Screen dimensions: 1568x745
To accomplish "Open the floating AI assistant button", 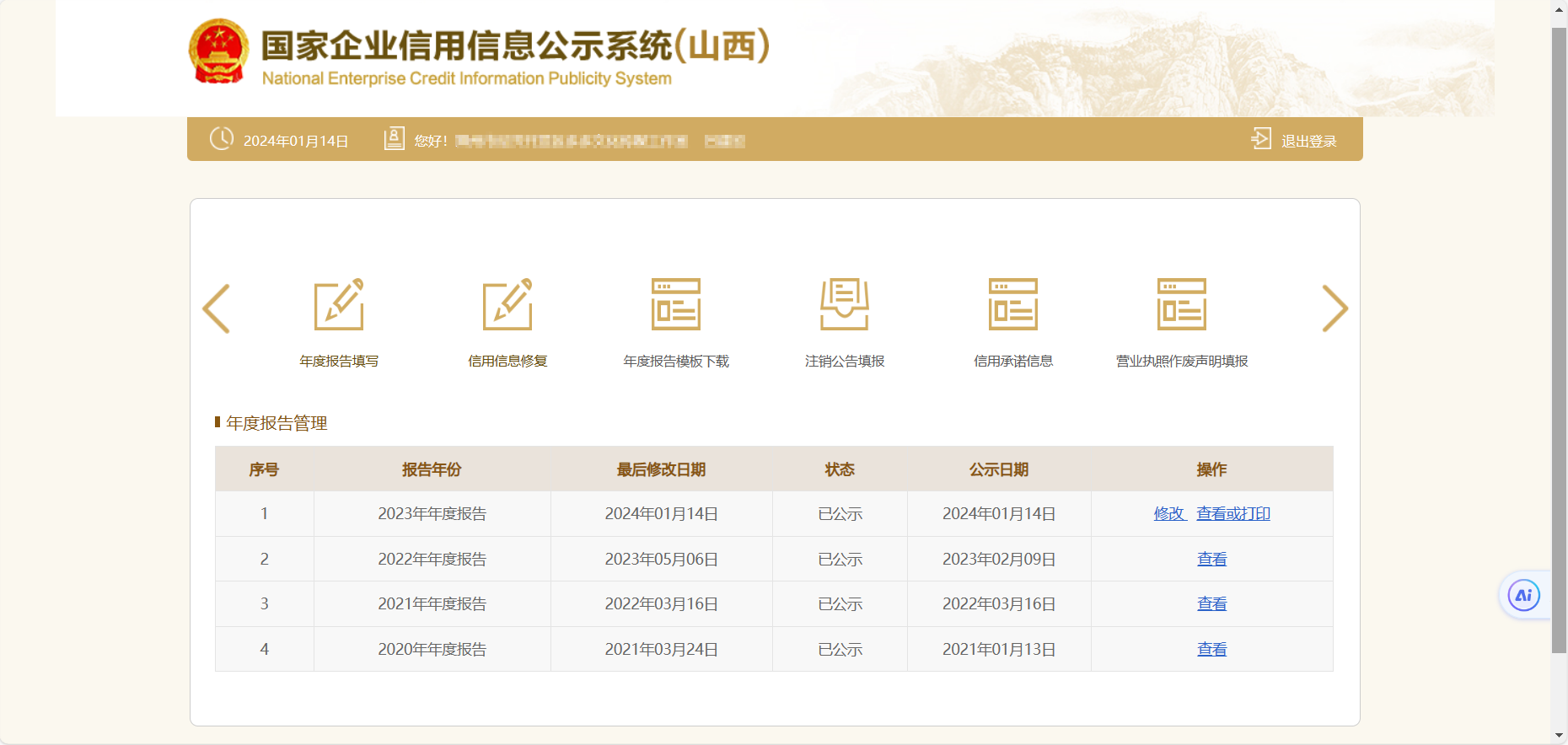I will [x=1524, y=596].
